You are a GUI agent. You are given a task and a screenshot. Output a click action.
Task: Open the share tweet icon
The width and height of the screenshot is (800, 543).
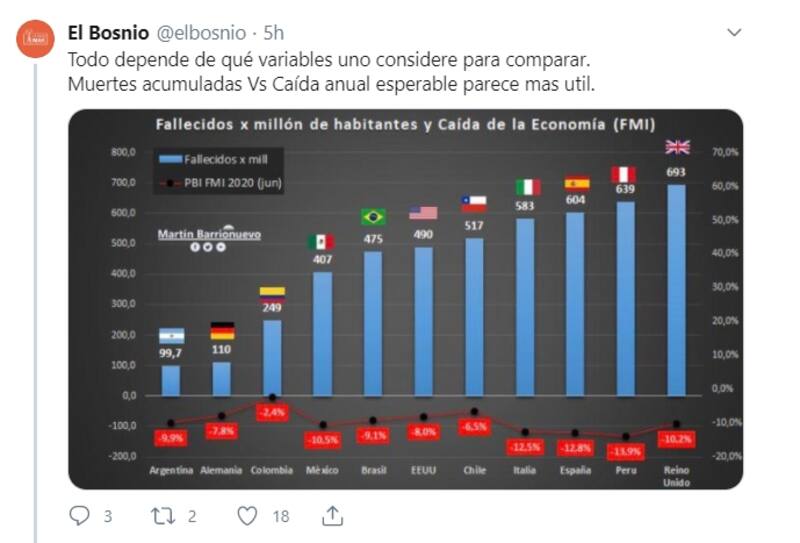tap(333, 515)
